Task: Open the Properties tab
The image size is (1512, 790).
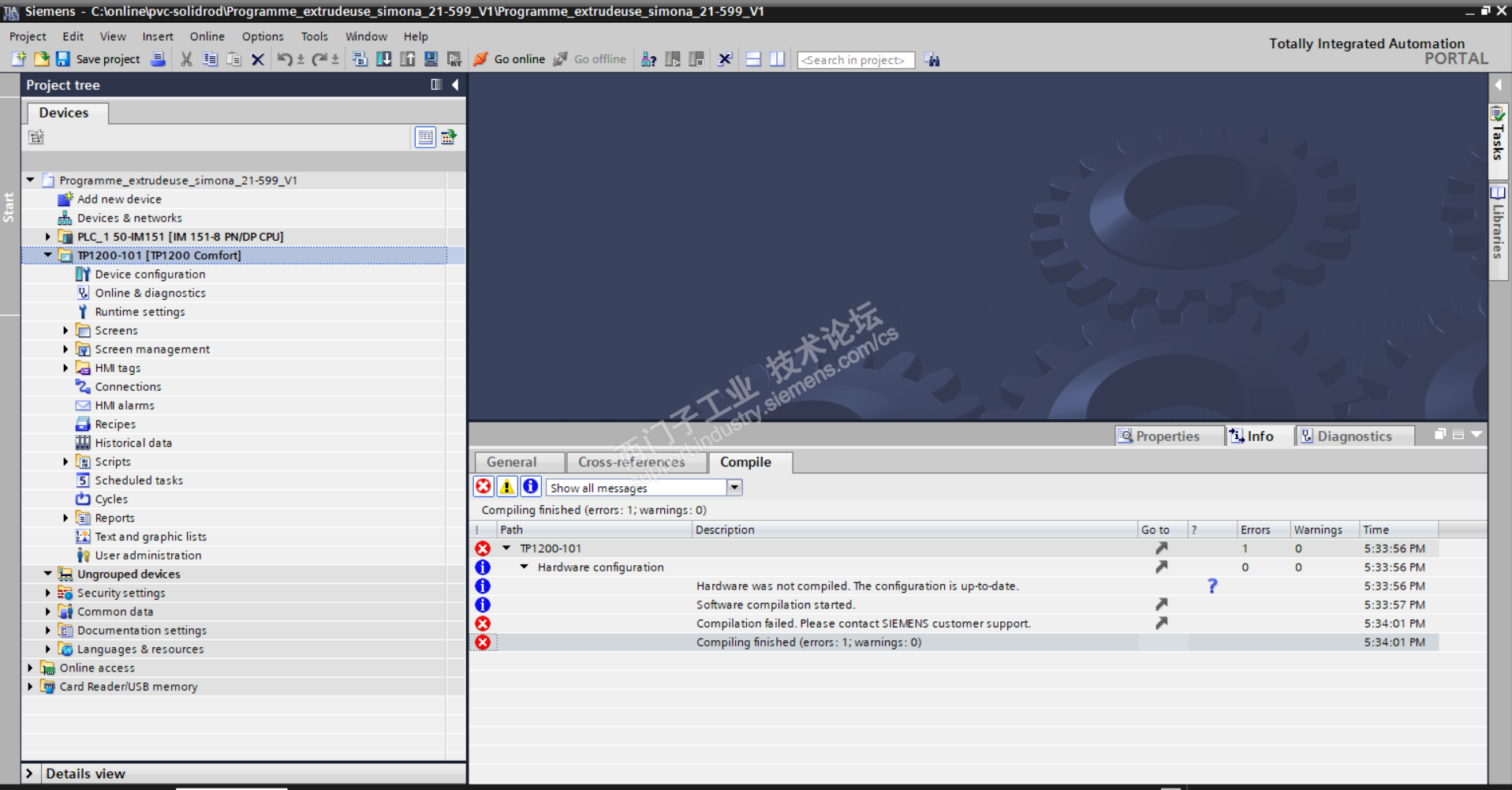Action: tap(1168, 436)
